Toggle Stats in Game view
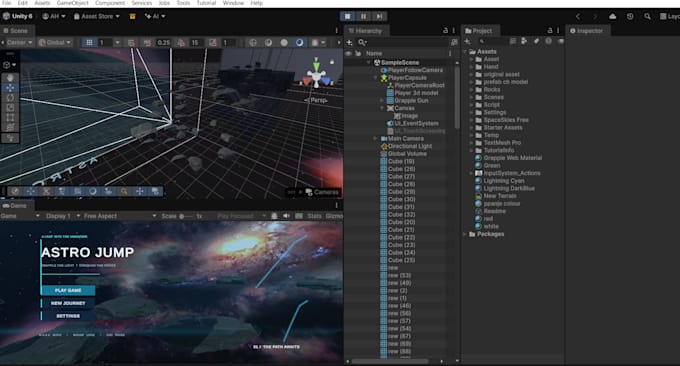 pyautogui.click(x=314, y=216)
